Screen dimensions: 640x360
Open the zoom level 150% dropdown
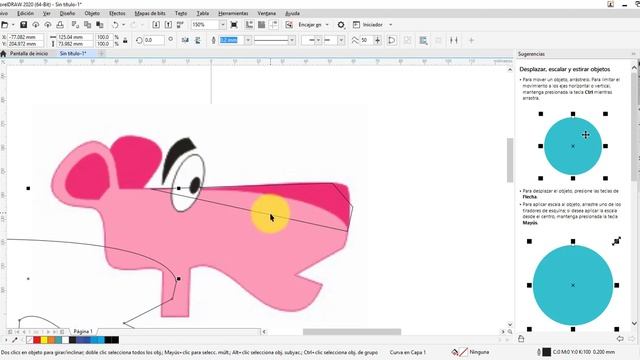pos(222,25)
